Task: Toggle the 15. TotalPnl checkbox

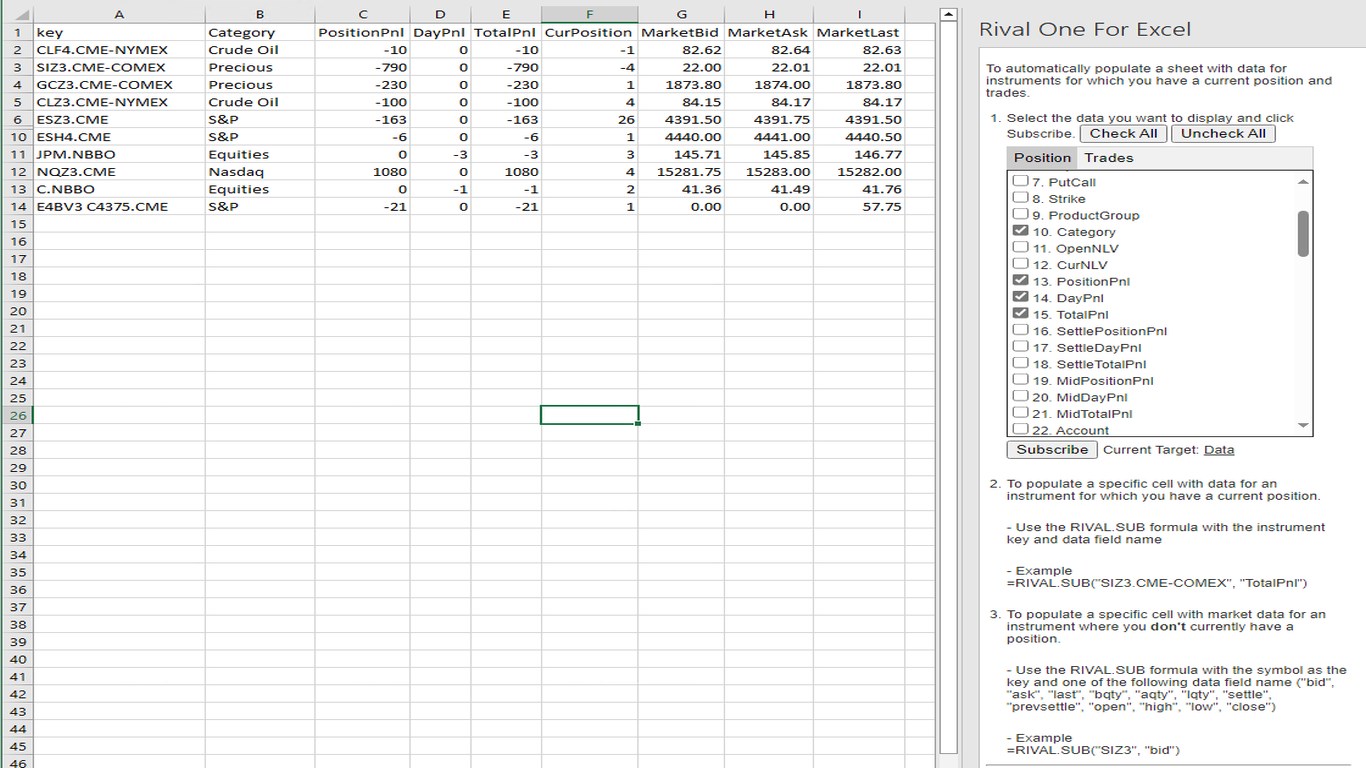Action: pyautogui.click(x=1020, y=314)
